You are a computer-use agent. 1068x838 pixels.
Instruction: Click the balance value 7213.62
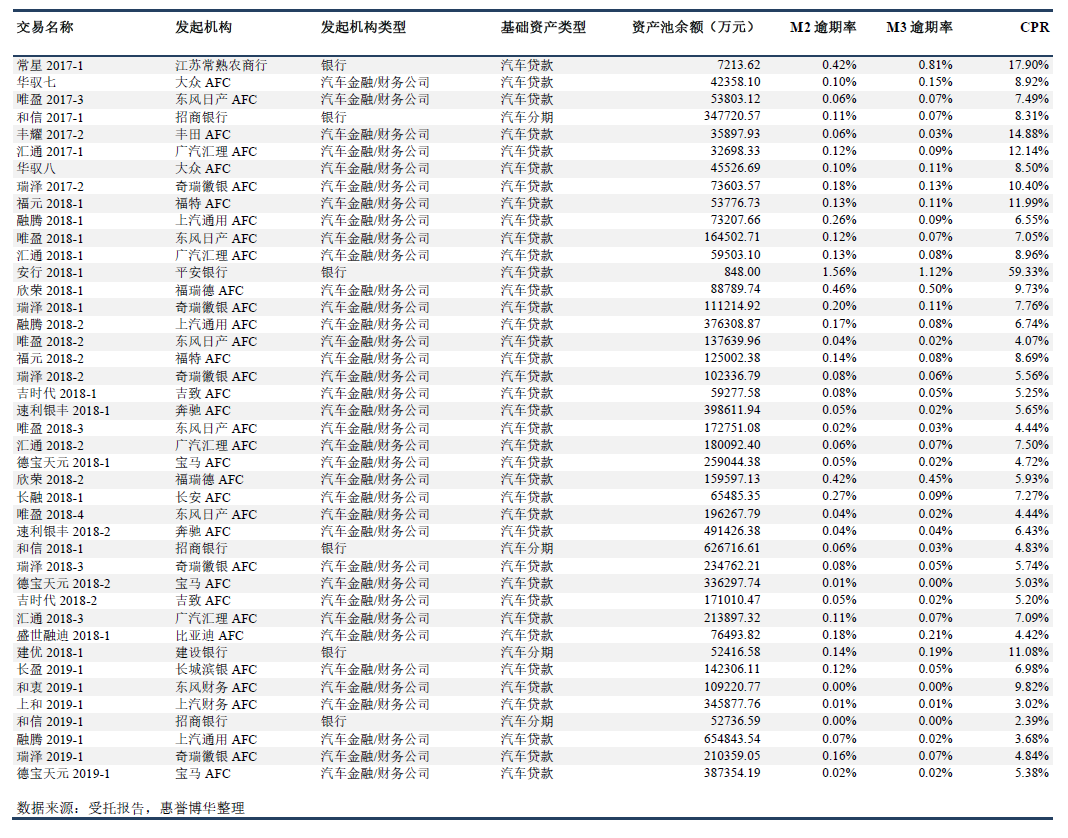(738, 65)
